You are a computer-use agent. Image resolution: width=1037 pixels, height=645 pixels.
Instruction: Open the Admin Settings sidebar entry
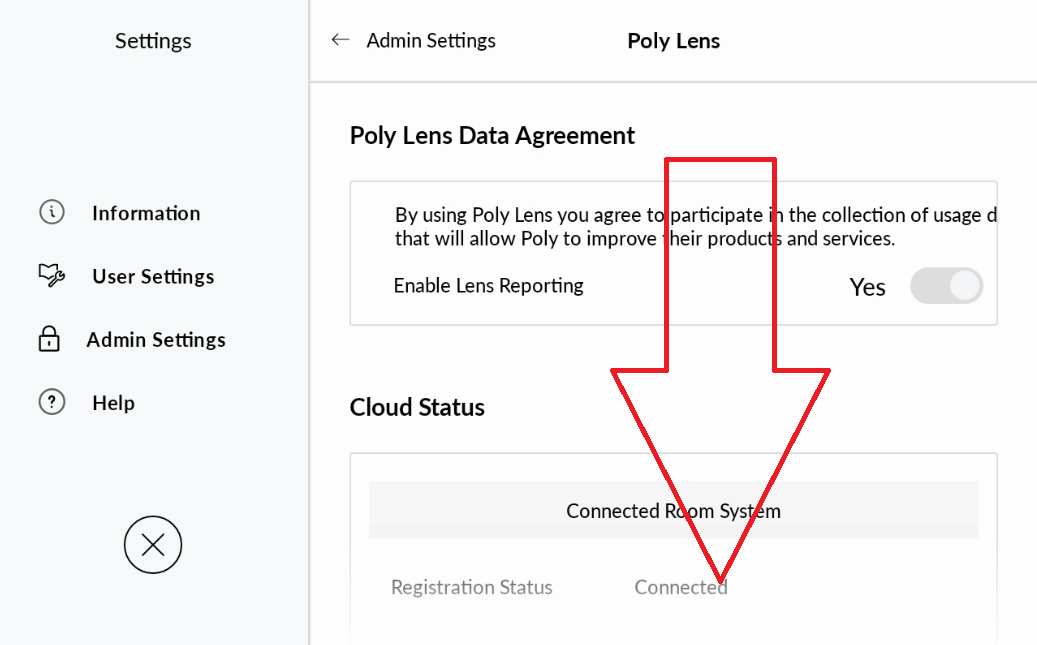click(x=157, y=340)
